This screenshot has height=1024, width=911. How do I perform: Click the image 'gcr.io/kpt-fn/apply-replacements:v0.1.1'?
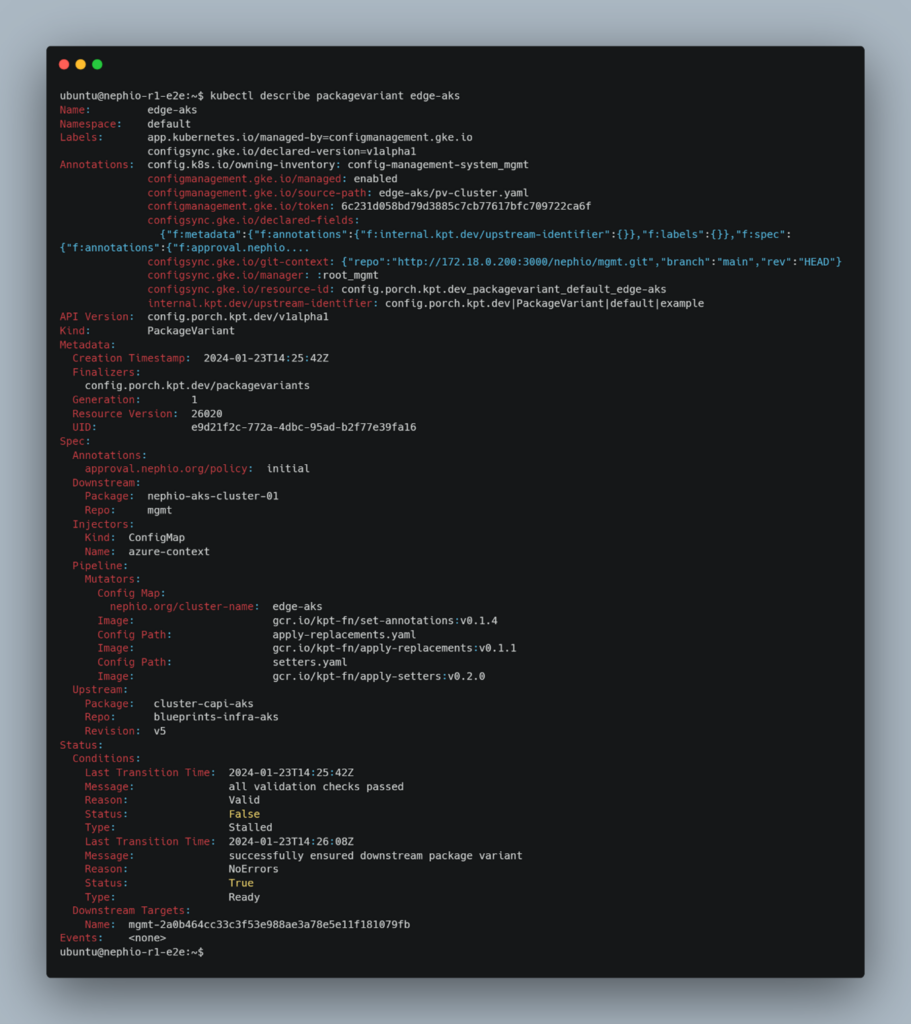pos(394,648)
